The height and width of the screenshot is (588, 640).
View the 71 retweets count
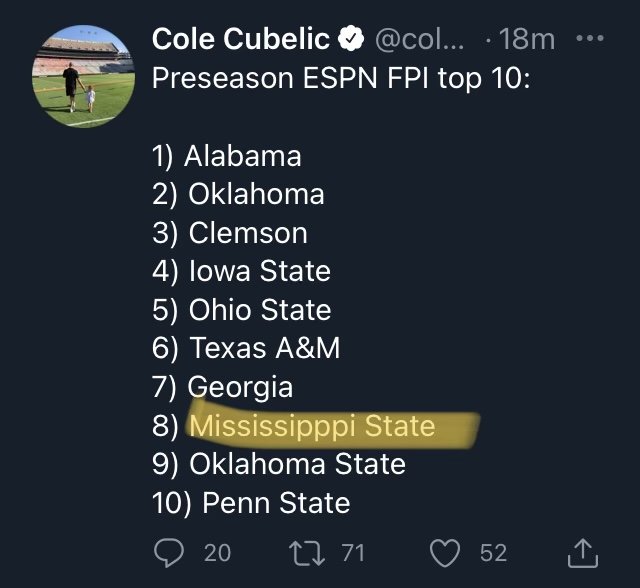(x=353, y=553)
